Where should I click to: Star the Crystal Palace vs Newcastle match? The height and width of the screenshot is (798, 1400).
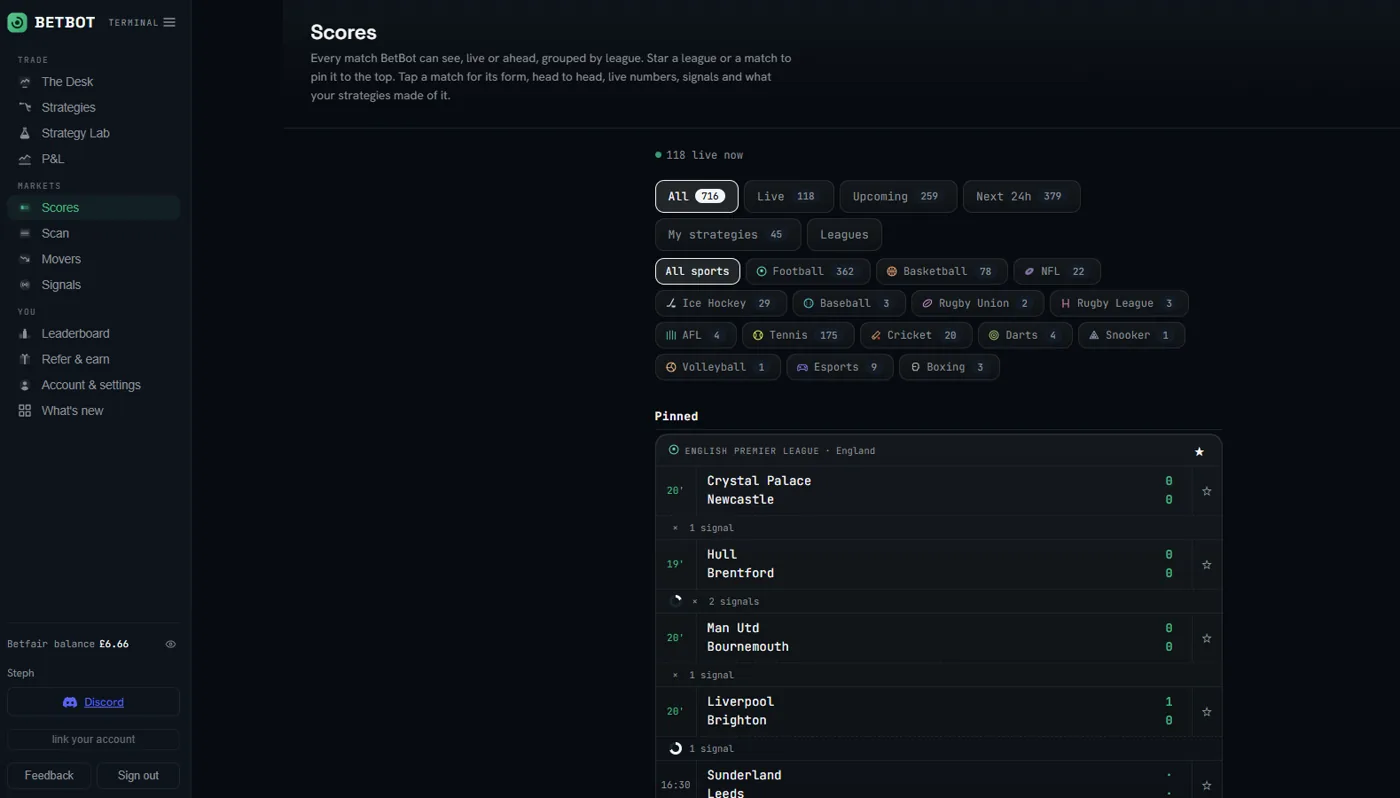click(x=1207, y=491)
